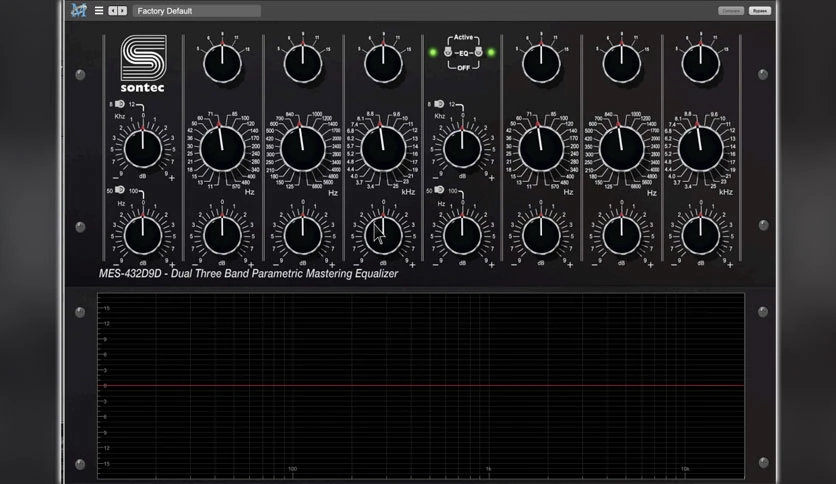Click the Compare button
Screen dimensions: 836x484
point(730,11)
